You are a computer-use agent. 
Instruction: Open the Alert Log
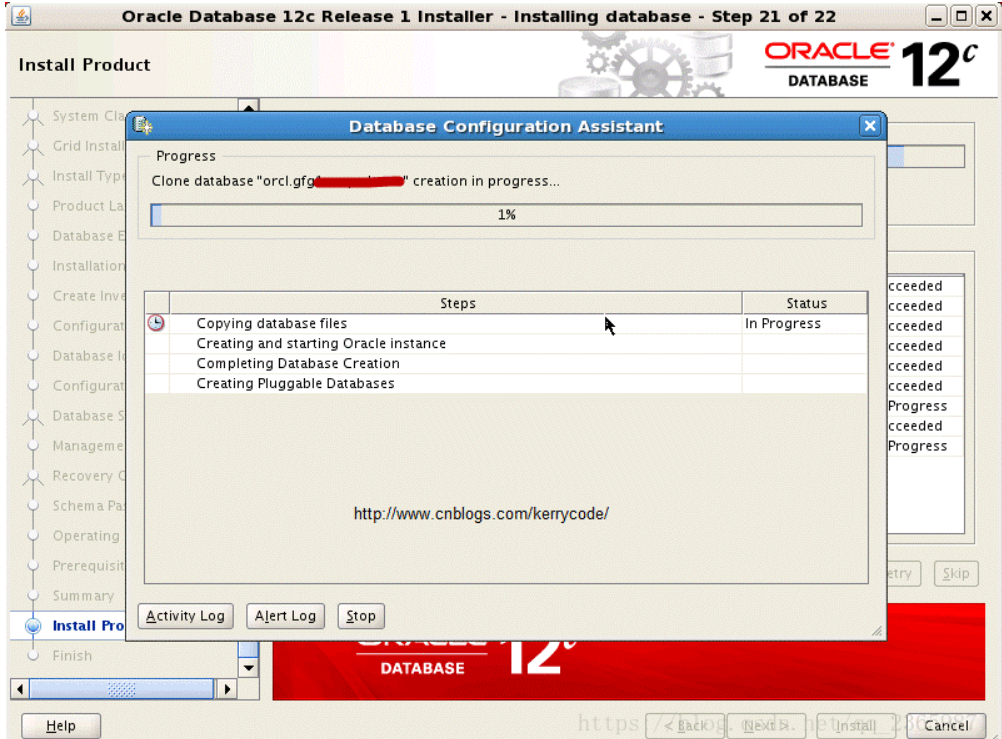[x=285, y=616]
